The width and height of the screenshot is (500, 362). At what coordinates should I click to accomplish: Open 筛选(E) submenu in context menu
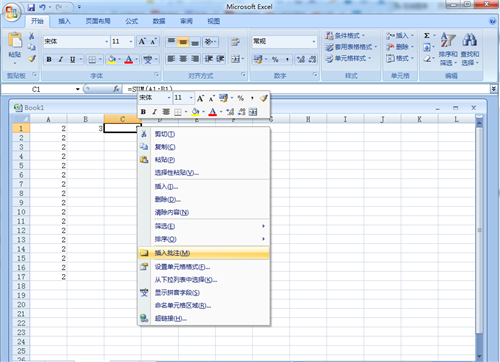pyautogui.click(x=203, y=226)
